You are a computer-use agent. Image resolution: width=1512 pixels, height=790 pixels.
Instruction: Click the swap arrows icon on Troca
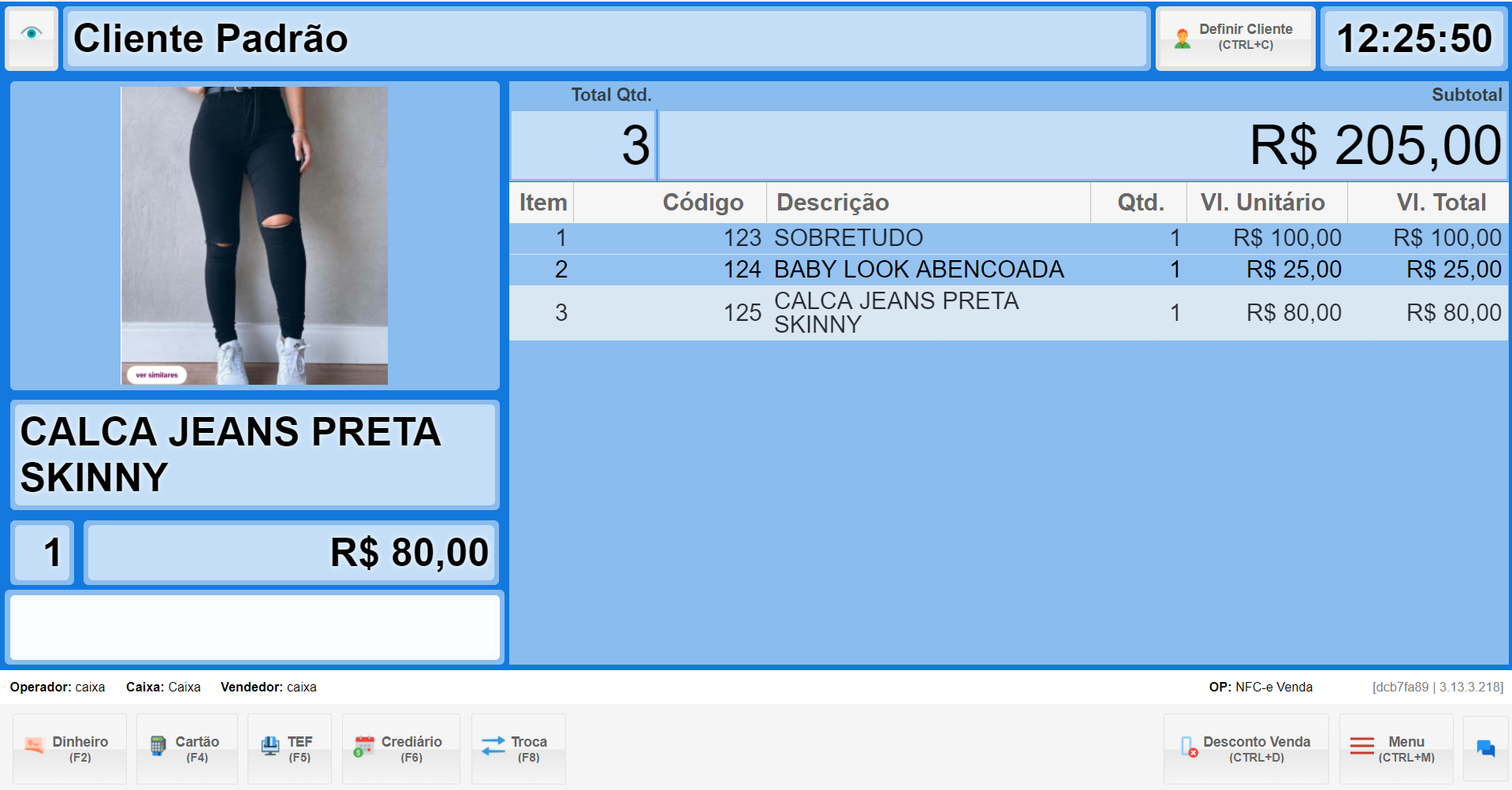click(x=493, y=746)
